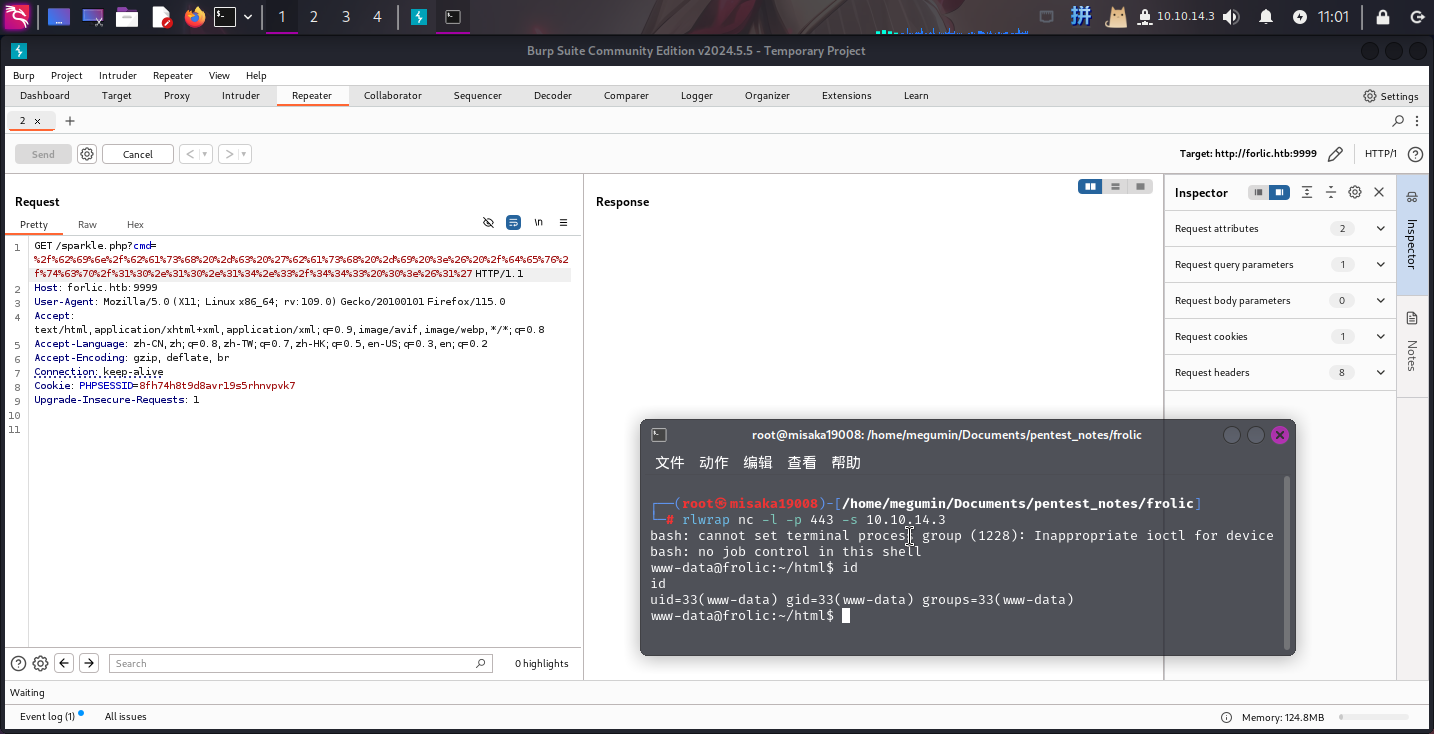The image size is (1434, 734).
Task: Open terminal 编辑 menu
Action: (758, 463)
